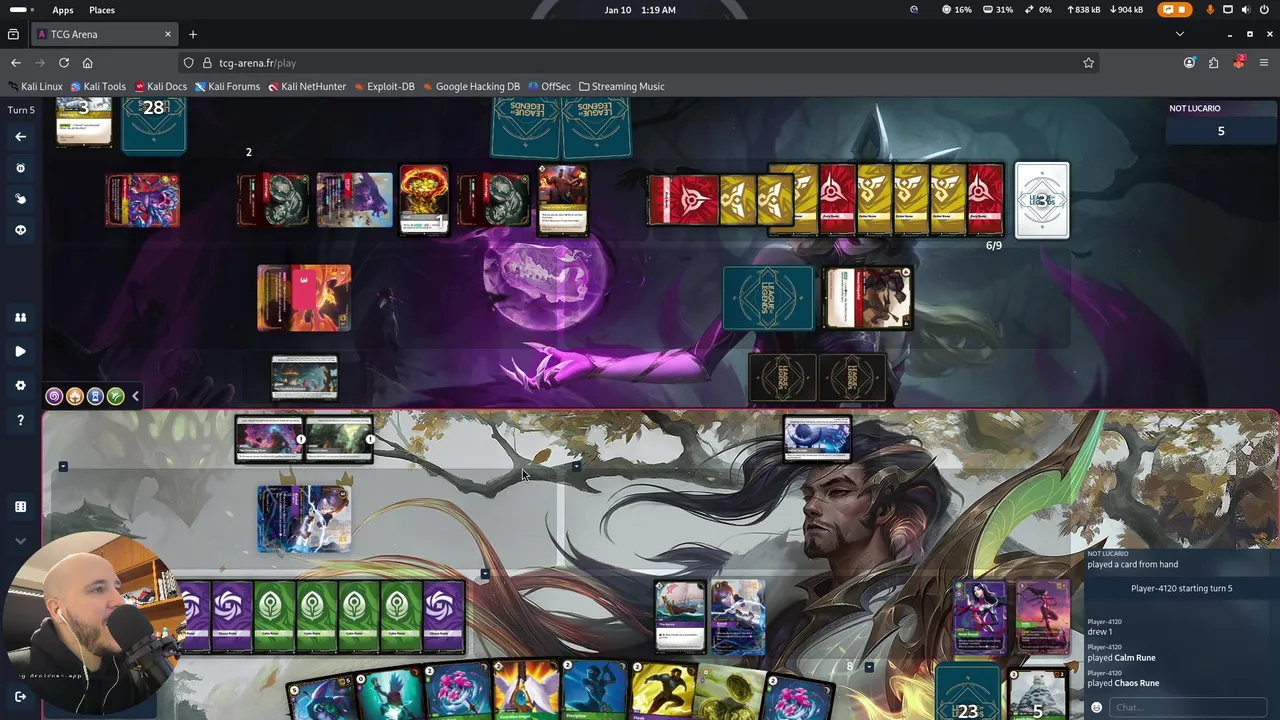Click the green leaf rune icon
Screen dimensions: 1280x720
point(115,396)
